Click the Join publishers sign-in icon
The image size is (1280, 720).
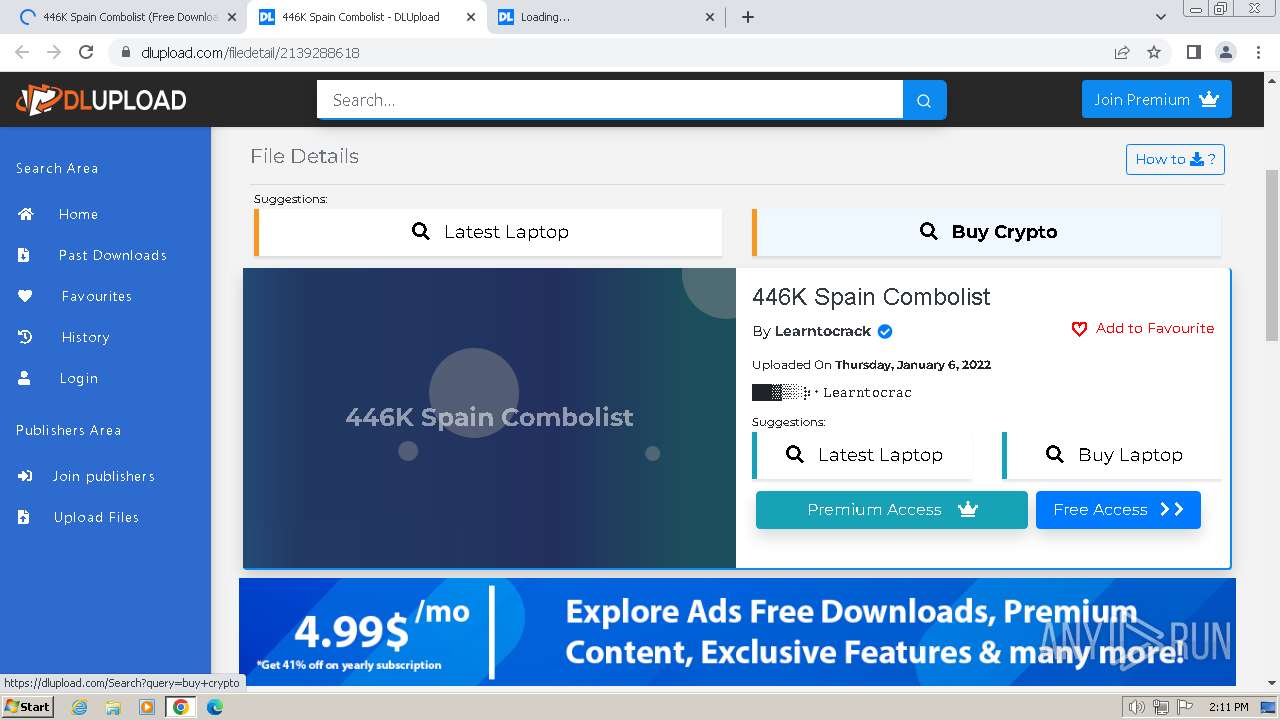click(x=25, y=476)
